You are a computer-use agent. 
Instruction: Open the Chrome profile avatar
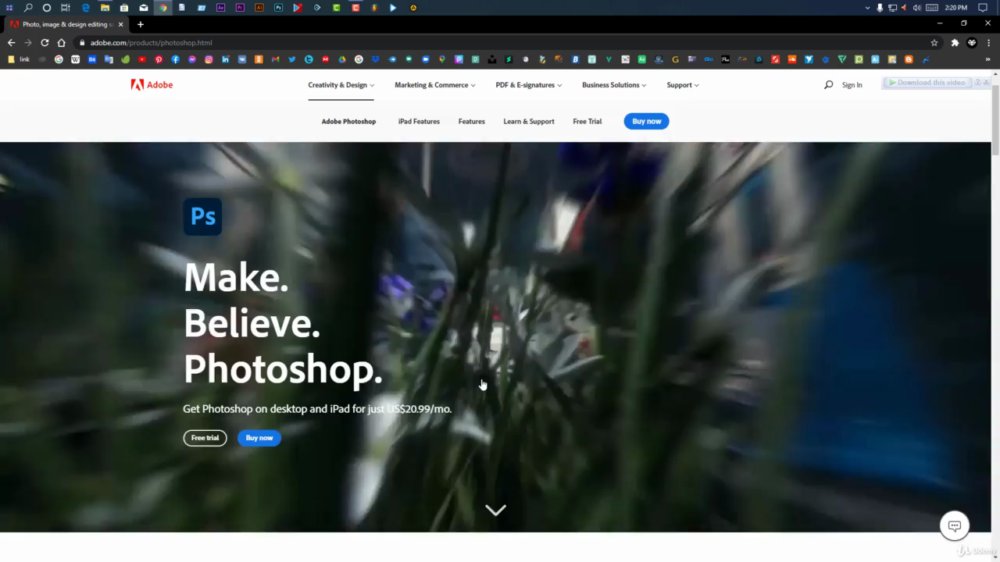(x=971, y=43)
